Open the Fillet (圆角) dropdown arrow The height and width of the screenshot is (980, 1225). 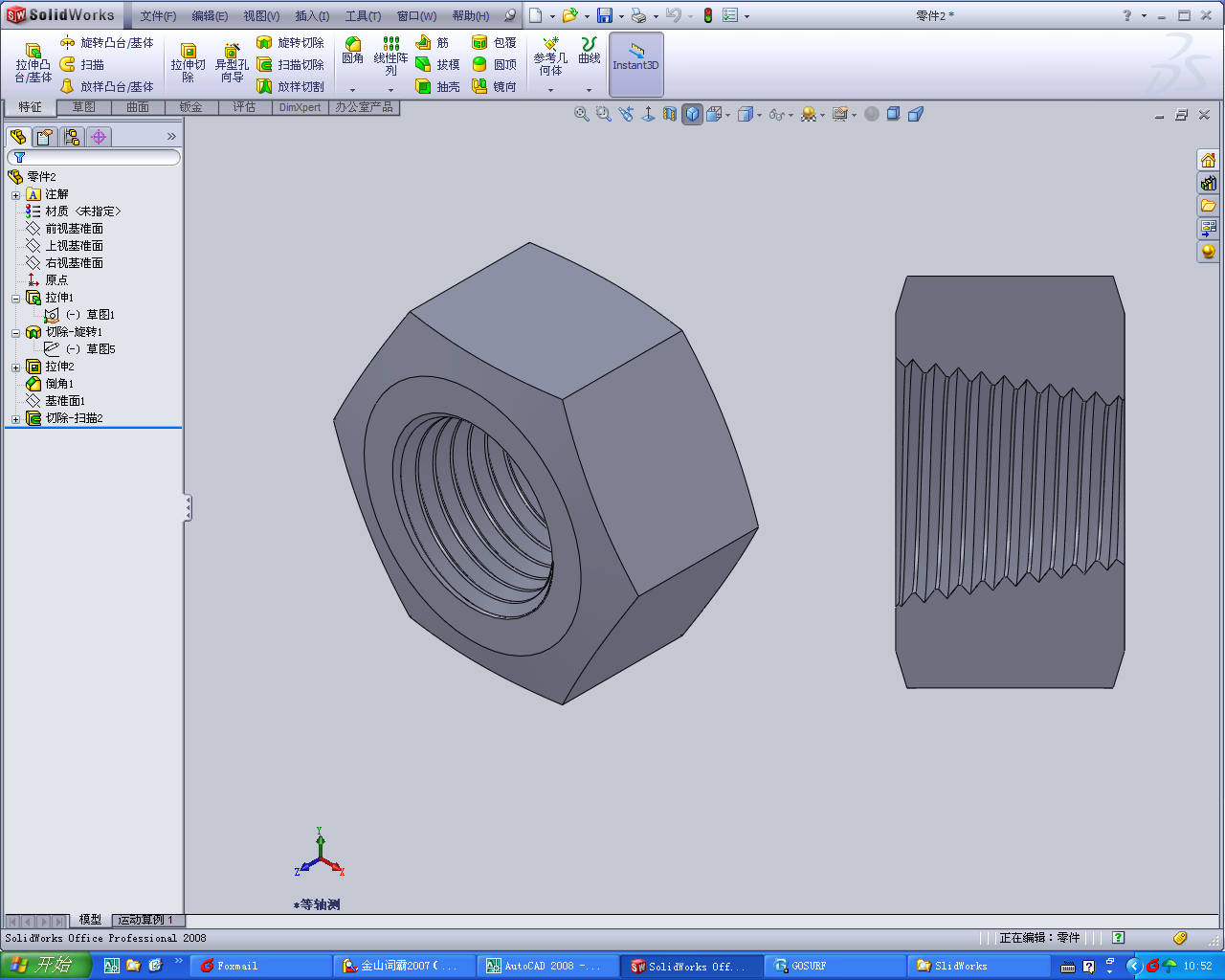(x=353, y=90)
